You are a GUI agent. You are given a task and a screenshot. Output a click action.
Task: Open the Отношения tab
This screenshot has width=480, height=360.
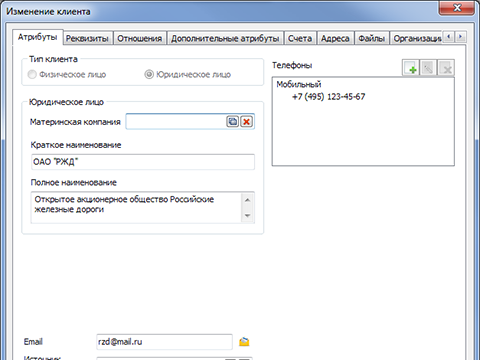point(140,38)
